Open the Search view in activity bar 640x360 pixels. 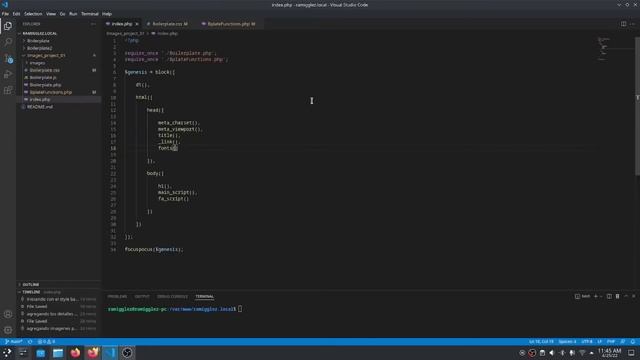pyautogui.click(x=8, y=42)
